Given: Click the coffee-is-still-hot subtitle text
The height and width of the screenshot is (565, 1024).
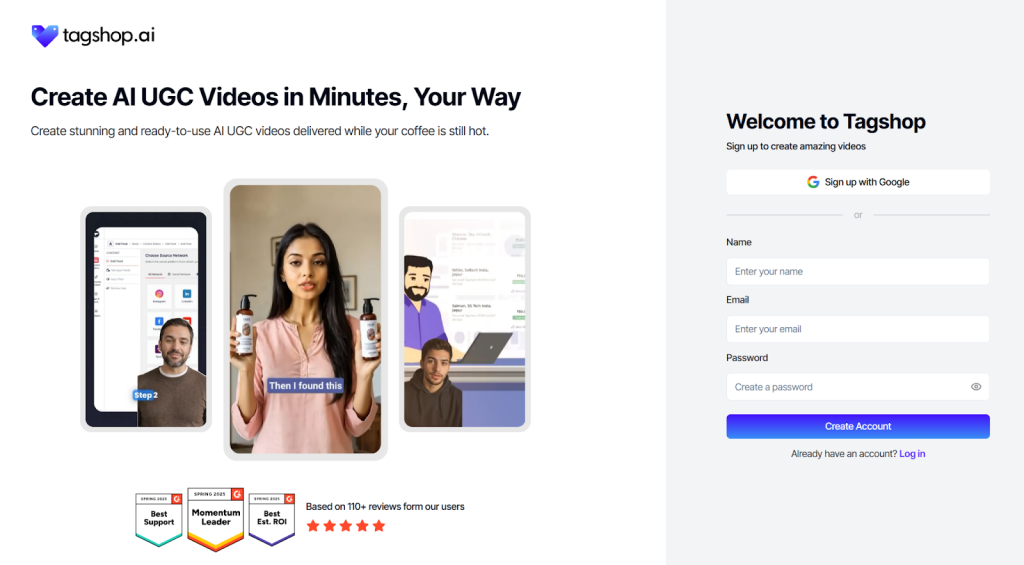Looking at the screenshot, I should [259, 131].
